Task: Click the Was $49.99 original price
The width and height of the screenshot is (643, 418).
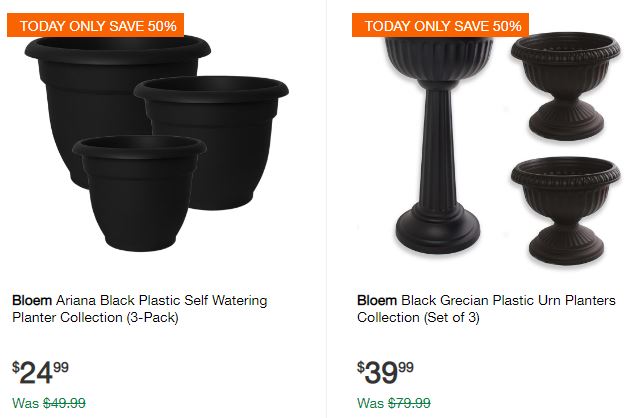Action: 49,404
